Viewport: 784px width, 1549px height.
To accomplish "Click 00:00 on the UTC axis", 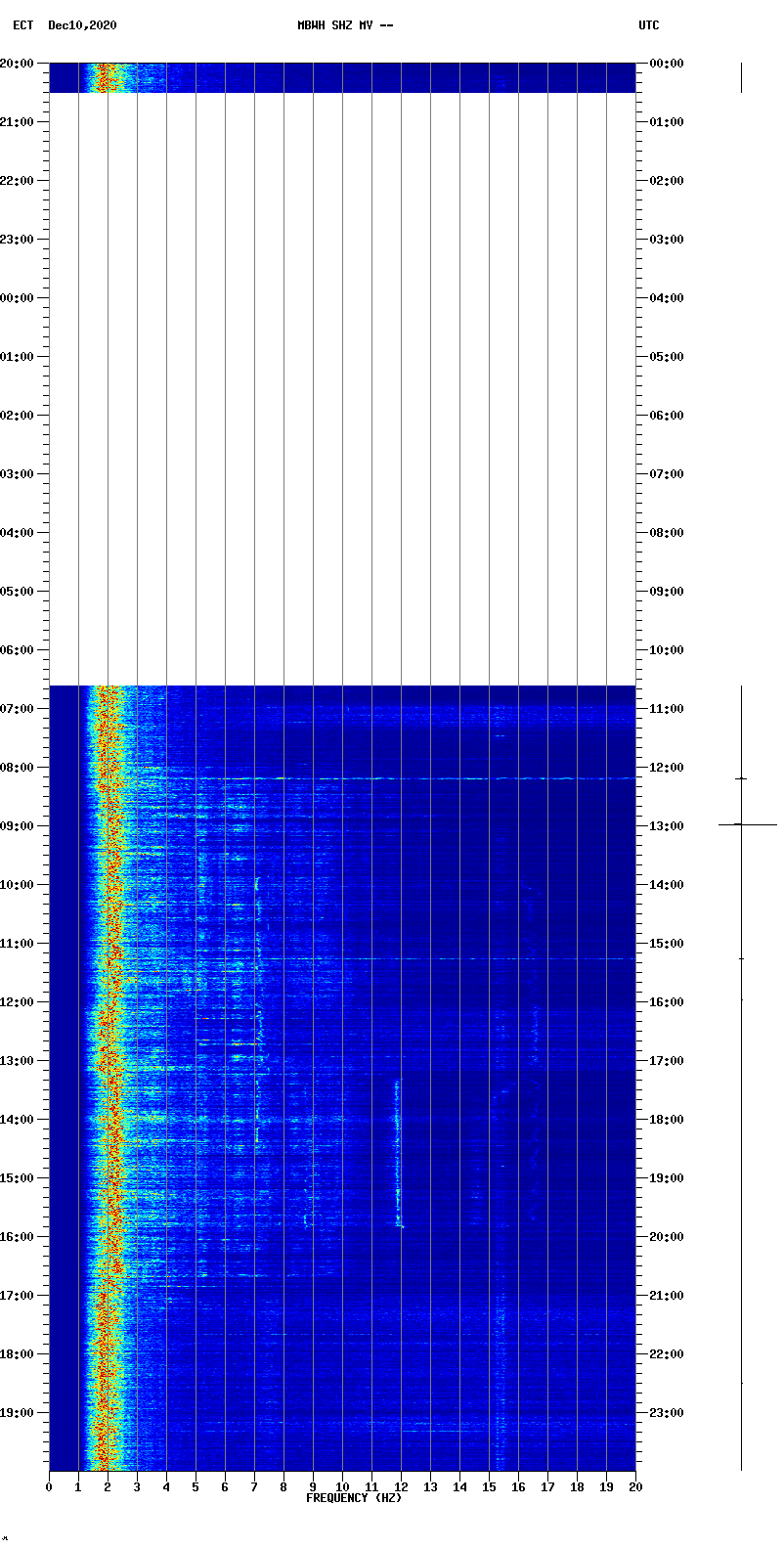I will (x=666, y=64).
